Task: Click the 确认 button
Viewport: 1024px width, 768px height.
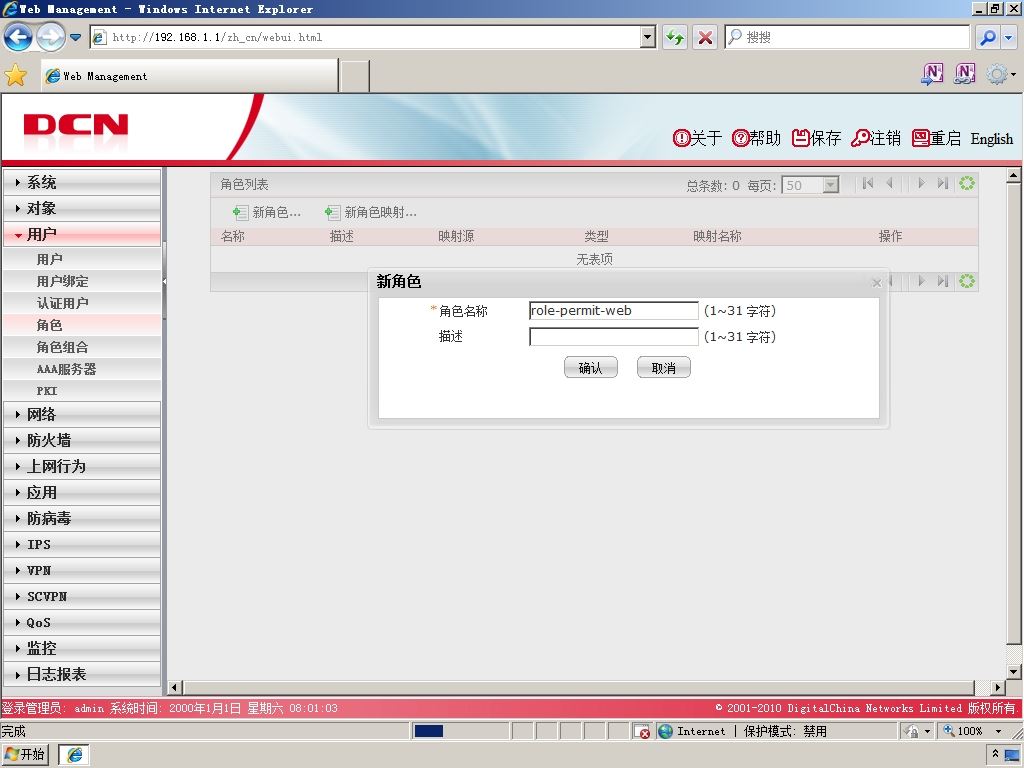Action: tap(590, 368)
